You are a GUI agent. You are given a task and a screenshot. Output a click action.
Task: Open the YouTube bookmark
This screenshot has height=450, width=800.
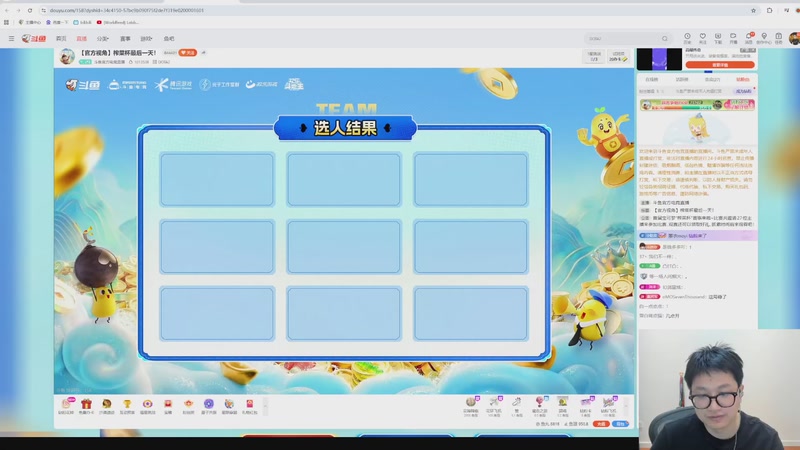[x=117, y=22]
